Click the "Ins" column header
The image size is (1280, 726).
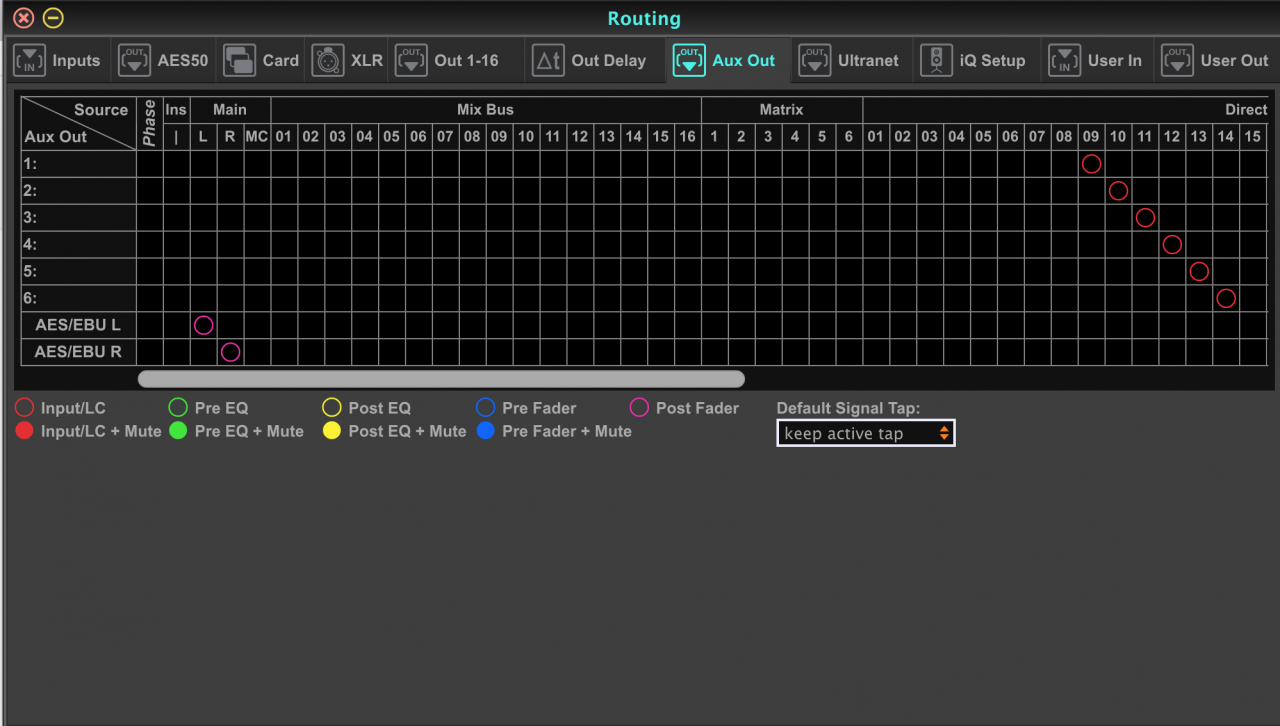[x=176, y=110]
